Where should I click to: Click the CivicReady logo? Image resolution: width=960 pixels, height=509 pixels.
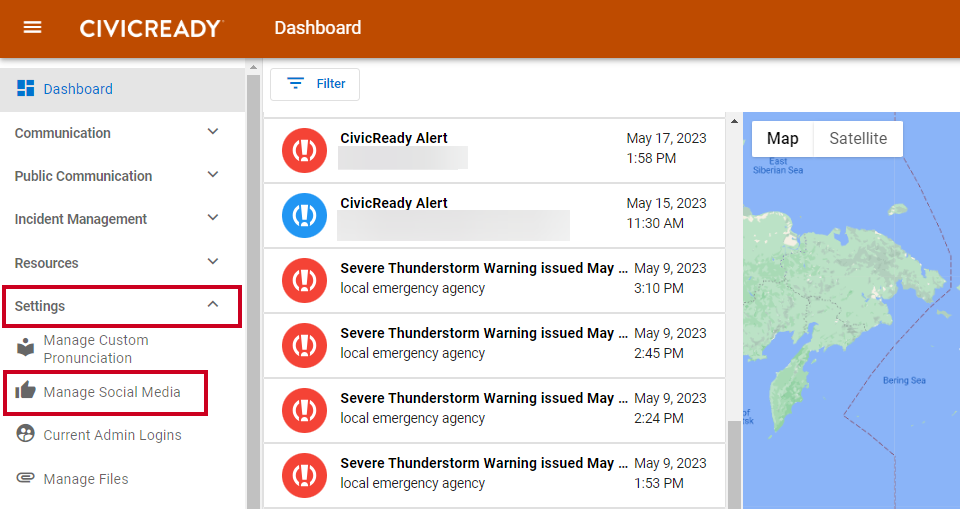pos(152,28)
